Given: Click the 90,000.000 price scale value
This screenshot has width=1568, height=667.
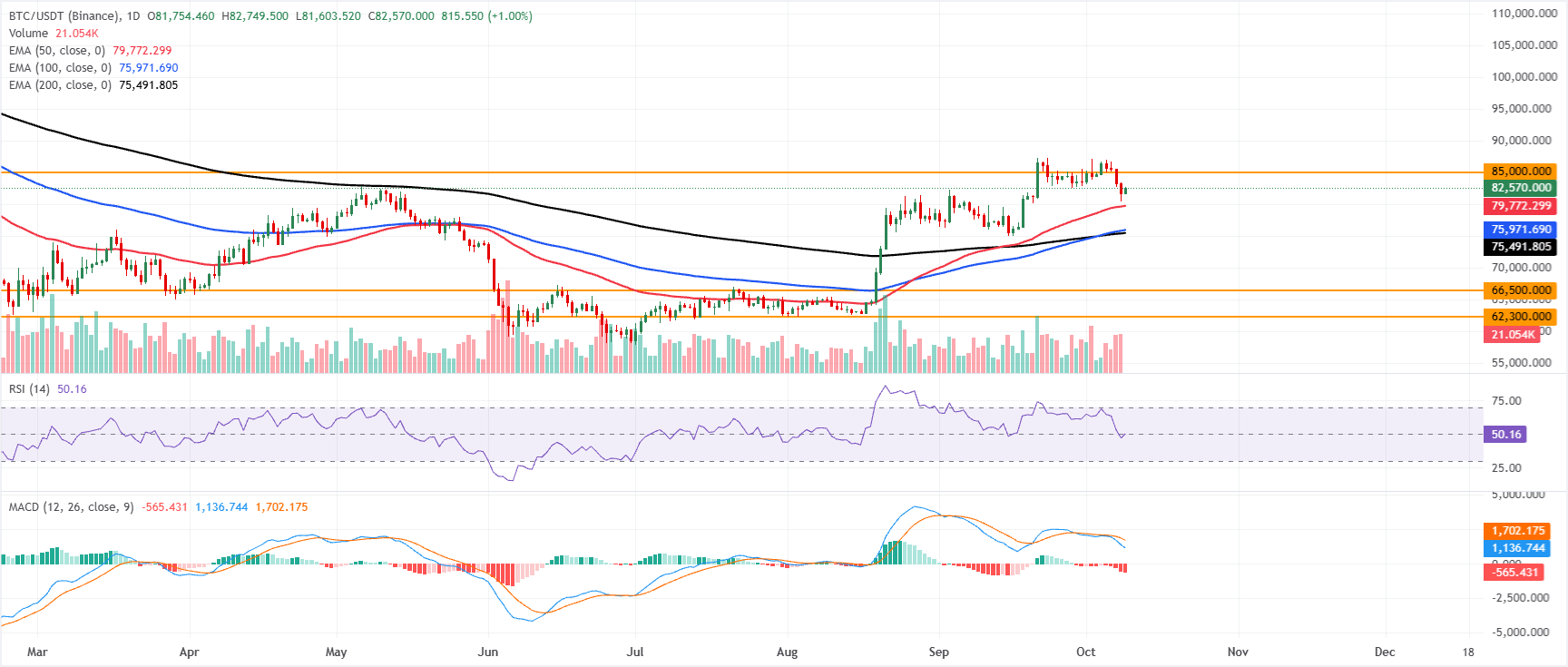Looking at the screenshot, I should (x=1522, y=141).
